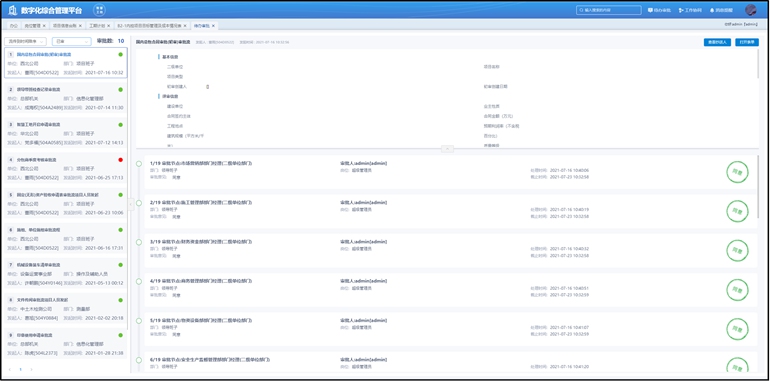Screen dimensions: 770x381
Task: Click processing time 2021-07-16 10:40:06
Action: click(570, 170)
